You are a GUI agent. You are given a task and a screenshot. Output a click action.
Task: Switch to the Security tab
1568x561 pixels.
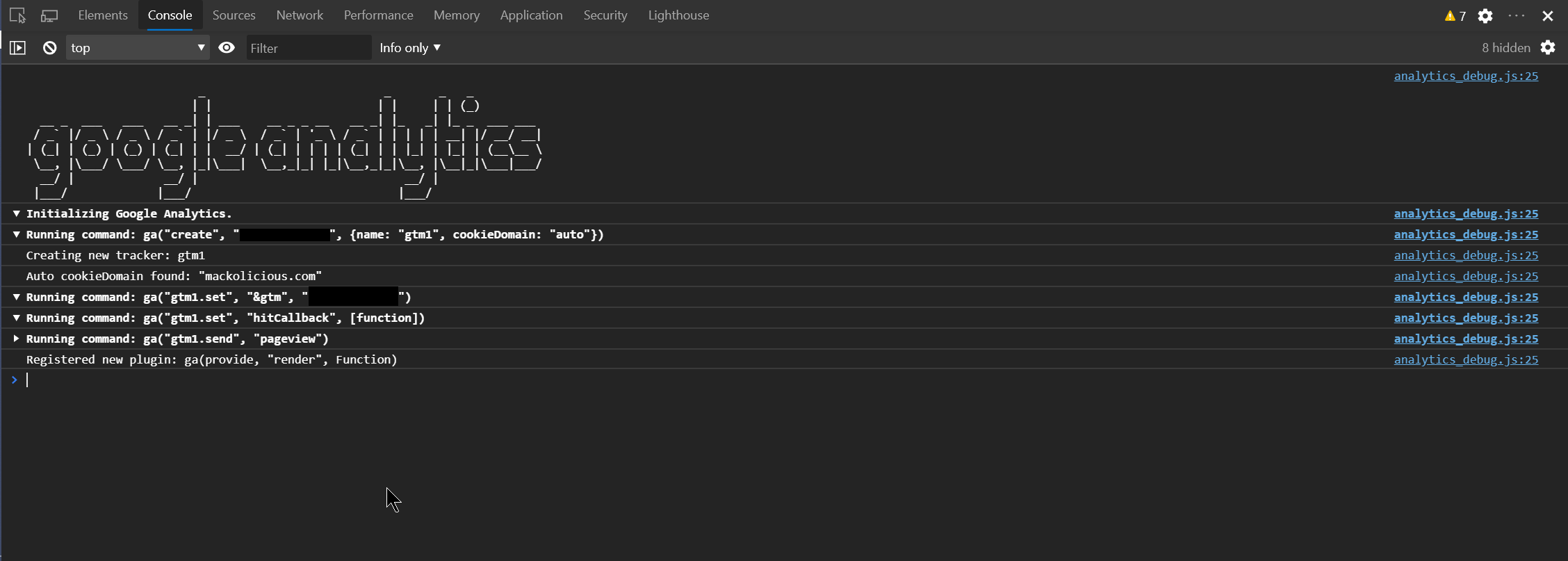[605, 15]
